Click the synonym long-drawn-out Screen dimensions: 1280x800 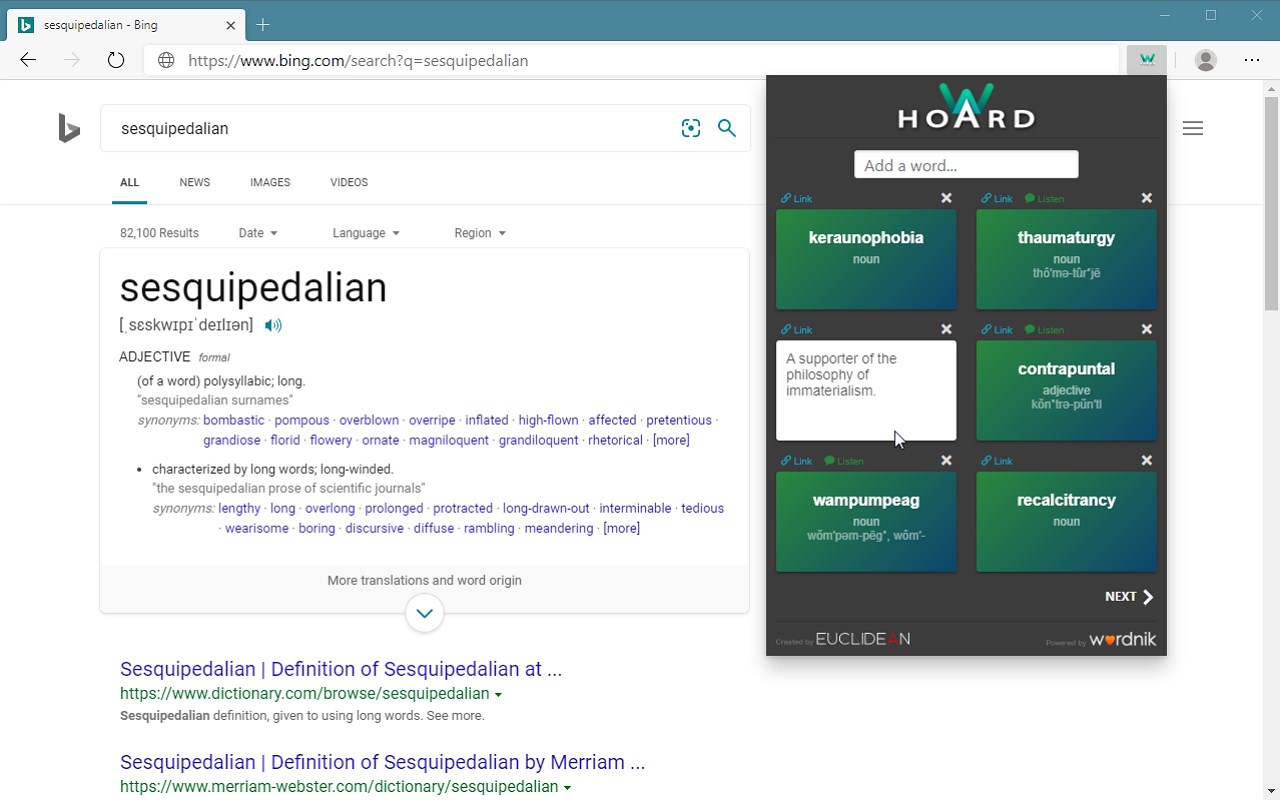click(x=546, y=508)
